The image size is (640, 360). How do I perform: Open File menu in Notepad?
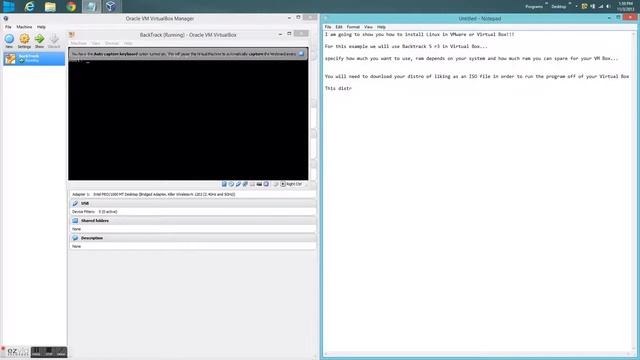coord(328,27)
